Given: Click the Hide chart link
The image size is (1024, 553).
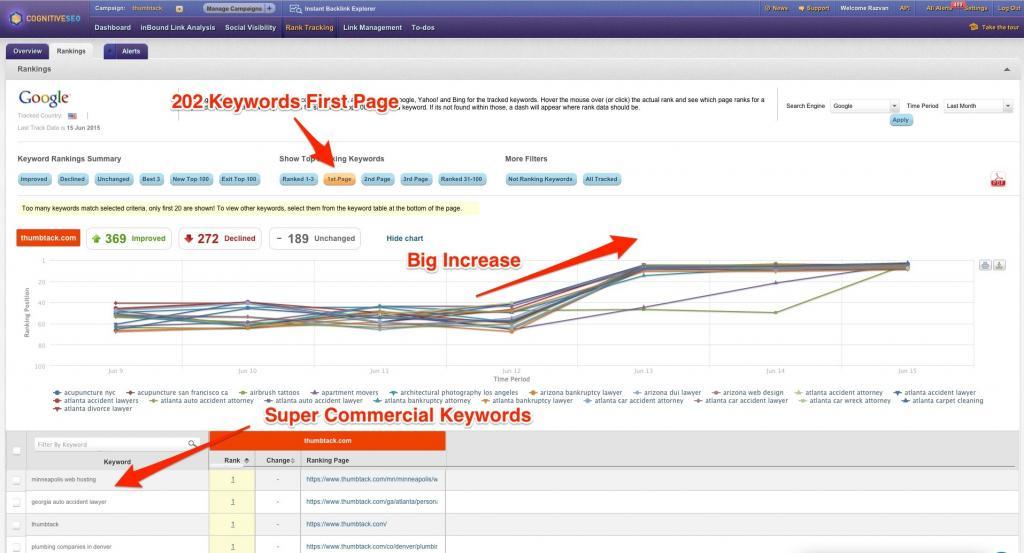Looking at the screenshot, I should click(404, 239).
